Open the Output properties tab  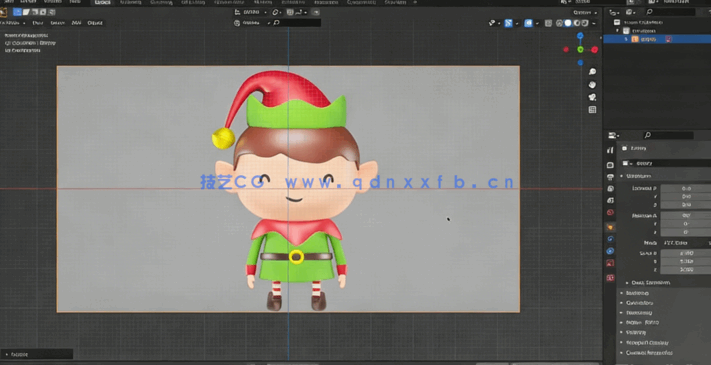(610, 177)
